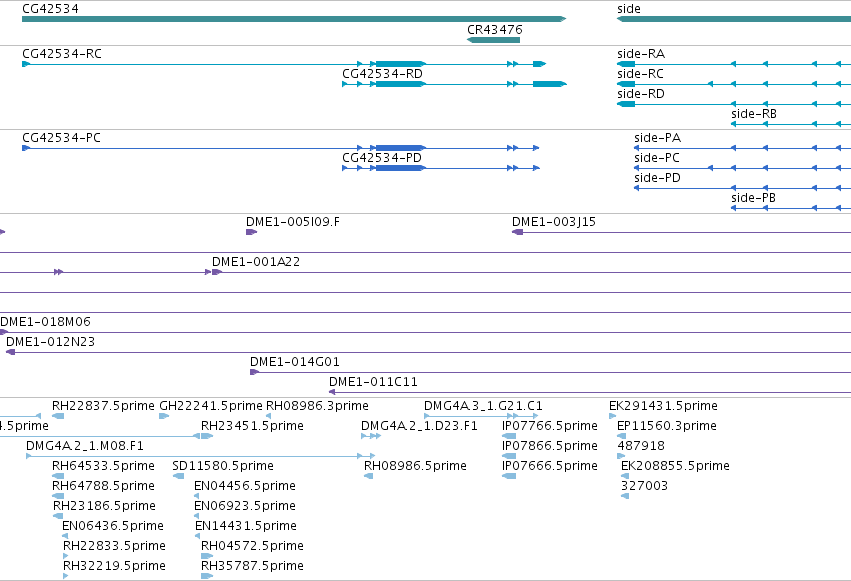The width and height of the screenshot is (851, 581).
Task: Click the GH22241.5prime EST label
Action: [x=211, y=406]
